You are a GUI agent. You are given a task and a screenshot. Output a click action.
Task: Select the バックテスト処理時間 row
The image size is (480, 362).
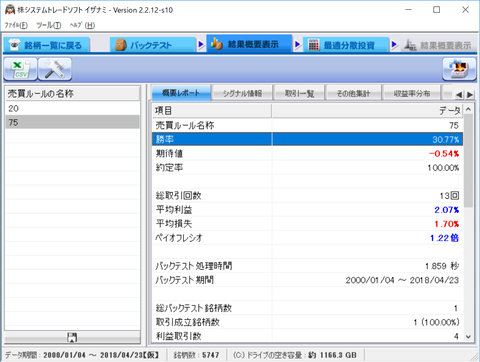coord(308,266)
